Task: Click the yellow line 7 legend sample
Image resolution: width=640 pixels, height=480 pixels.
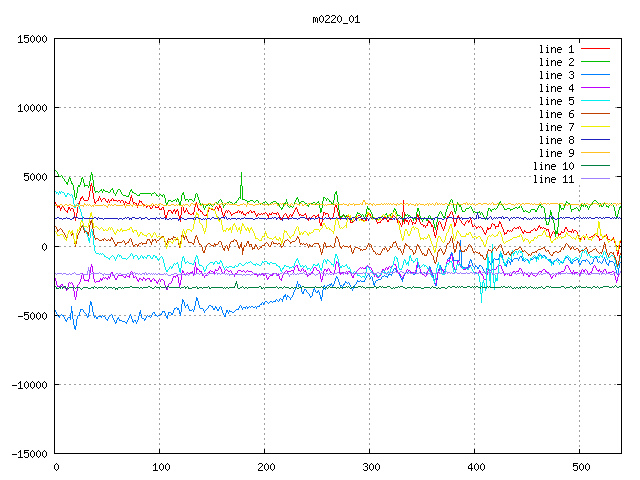Action: tap(595, 127)
